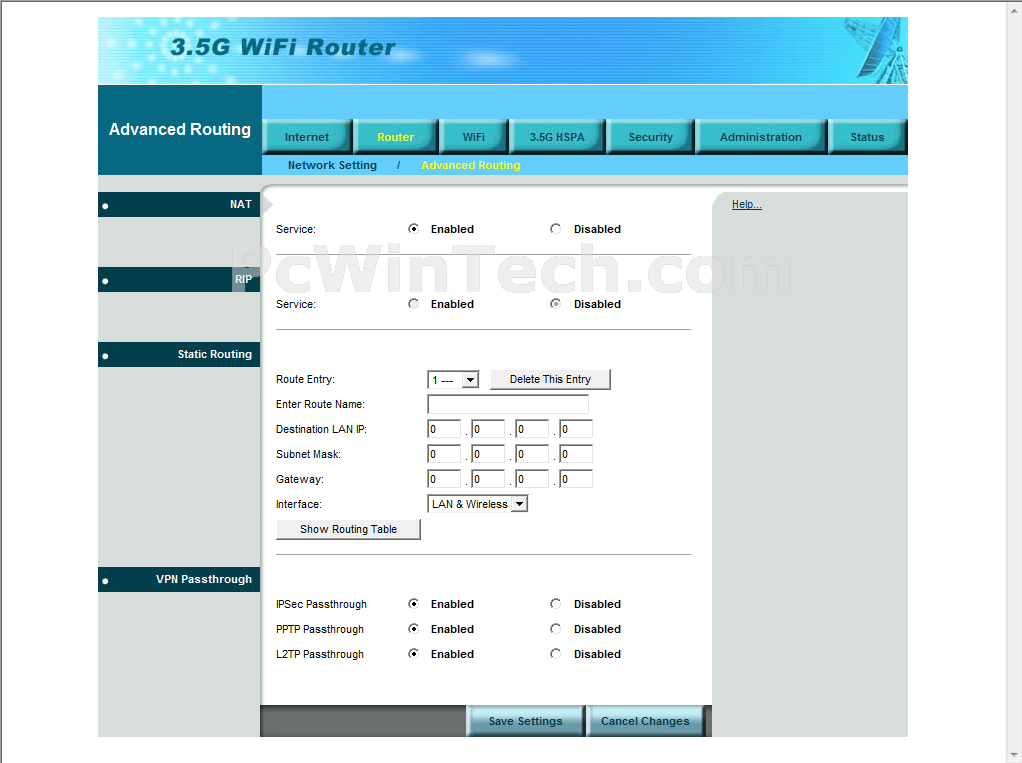Click the 3.5G WiFi Router banner title
This screenshot has width=1022, height=763.
click(283, 47)
